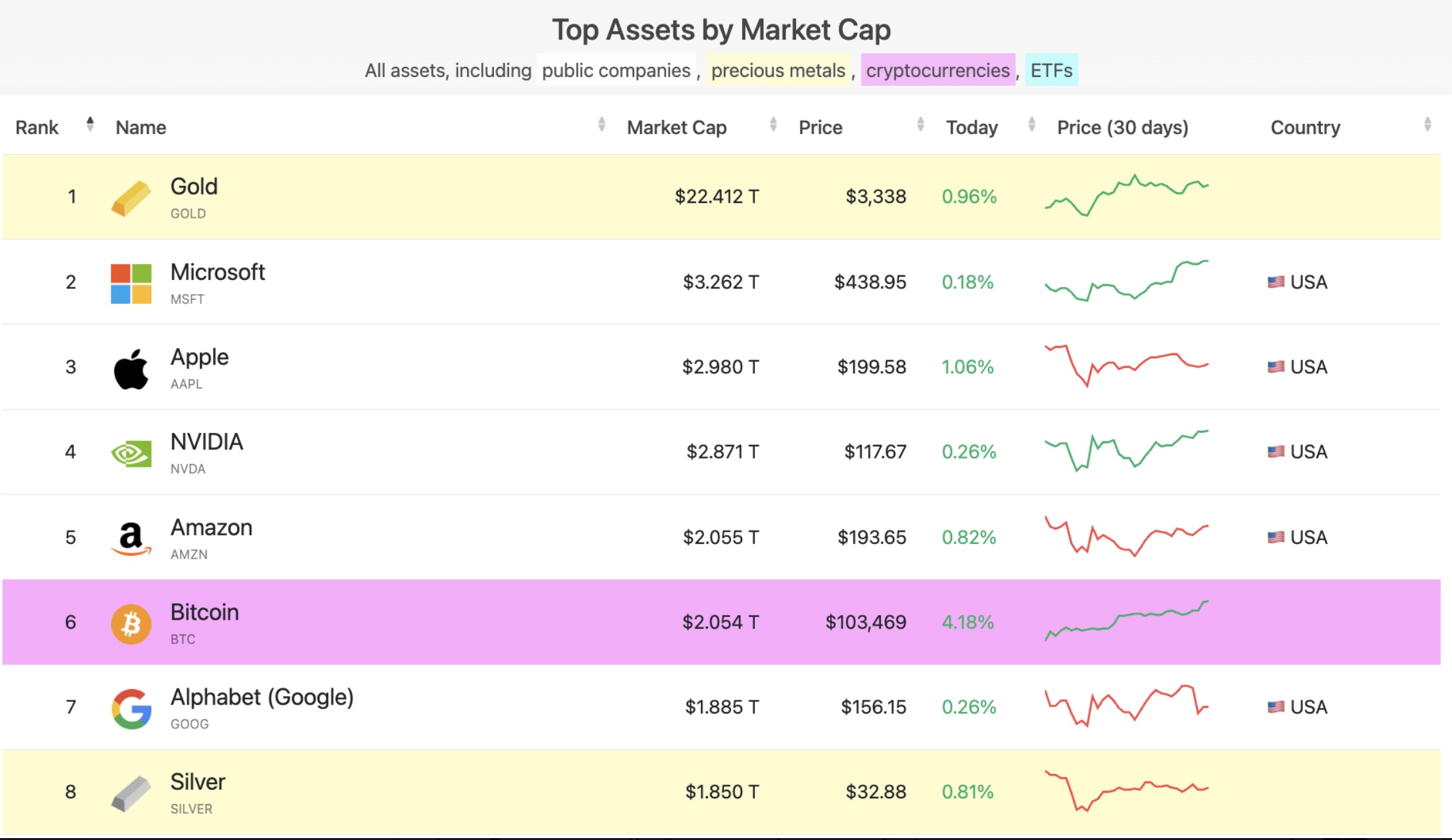The width and height of the screenshot is (1452, 840).
Task: Open the precious metals filter link
Action: [x=778, y=70]
